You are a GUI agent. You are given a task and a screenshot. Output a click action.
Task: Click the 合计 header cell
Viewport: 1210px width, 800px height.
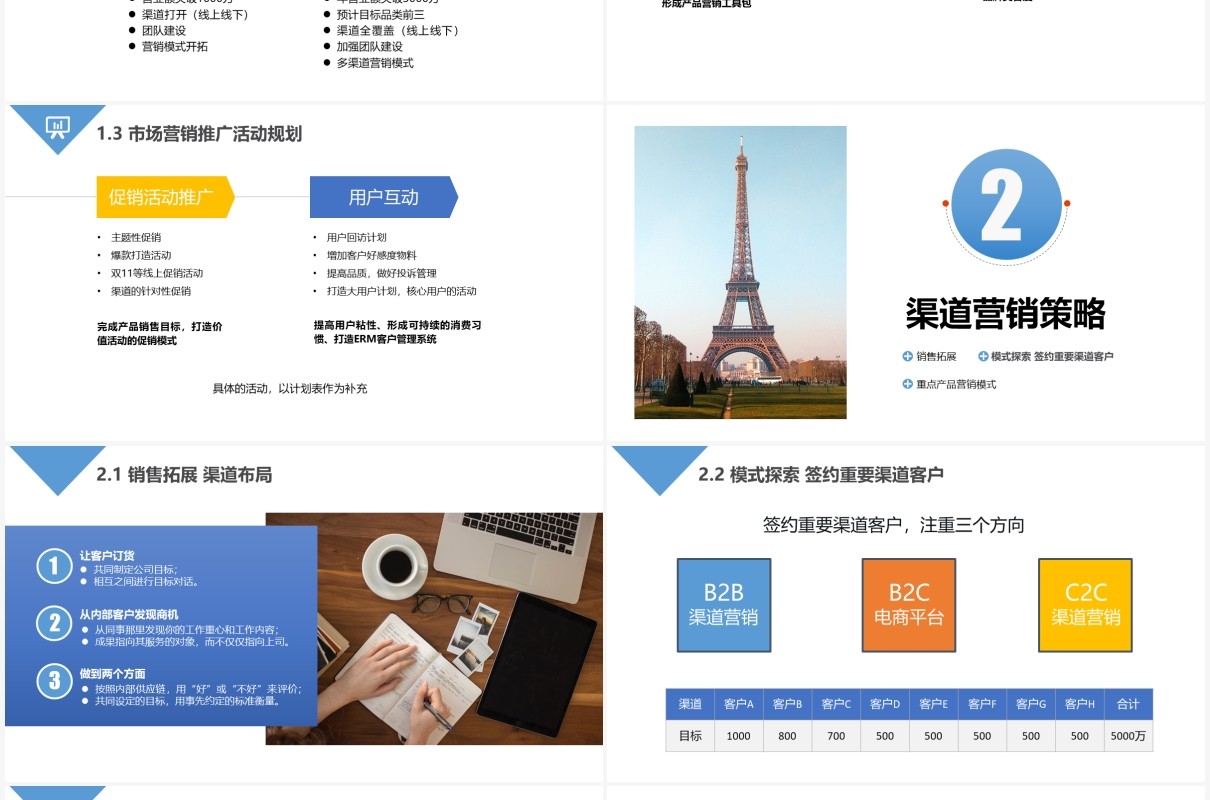(x=1128, y=704)
